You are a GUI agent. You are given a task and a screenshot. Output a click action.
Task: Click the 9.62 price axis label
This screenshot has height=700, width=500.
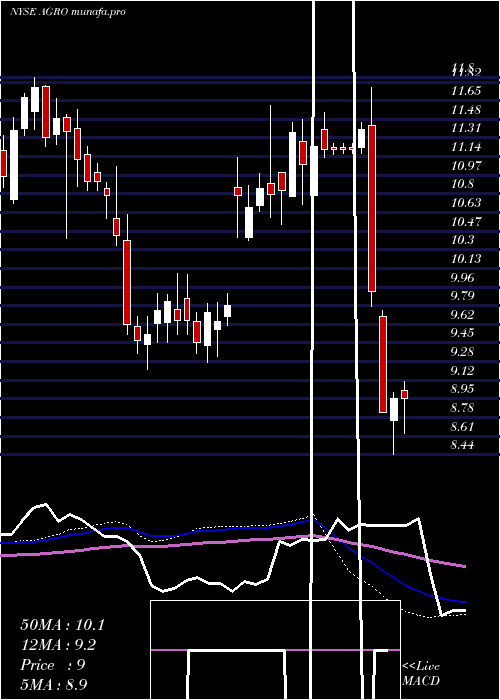pos(462,315)
